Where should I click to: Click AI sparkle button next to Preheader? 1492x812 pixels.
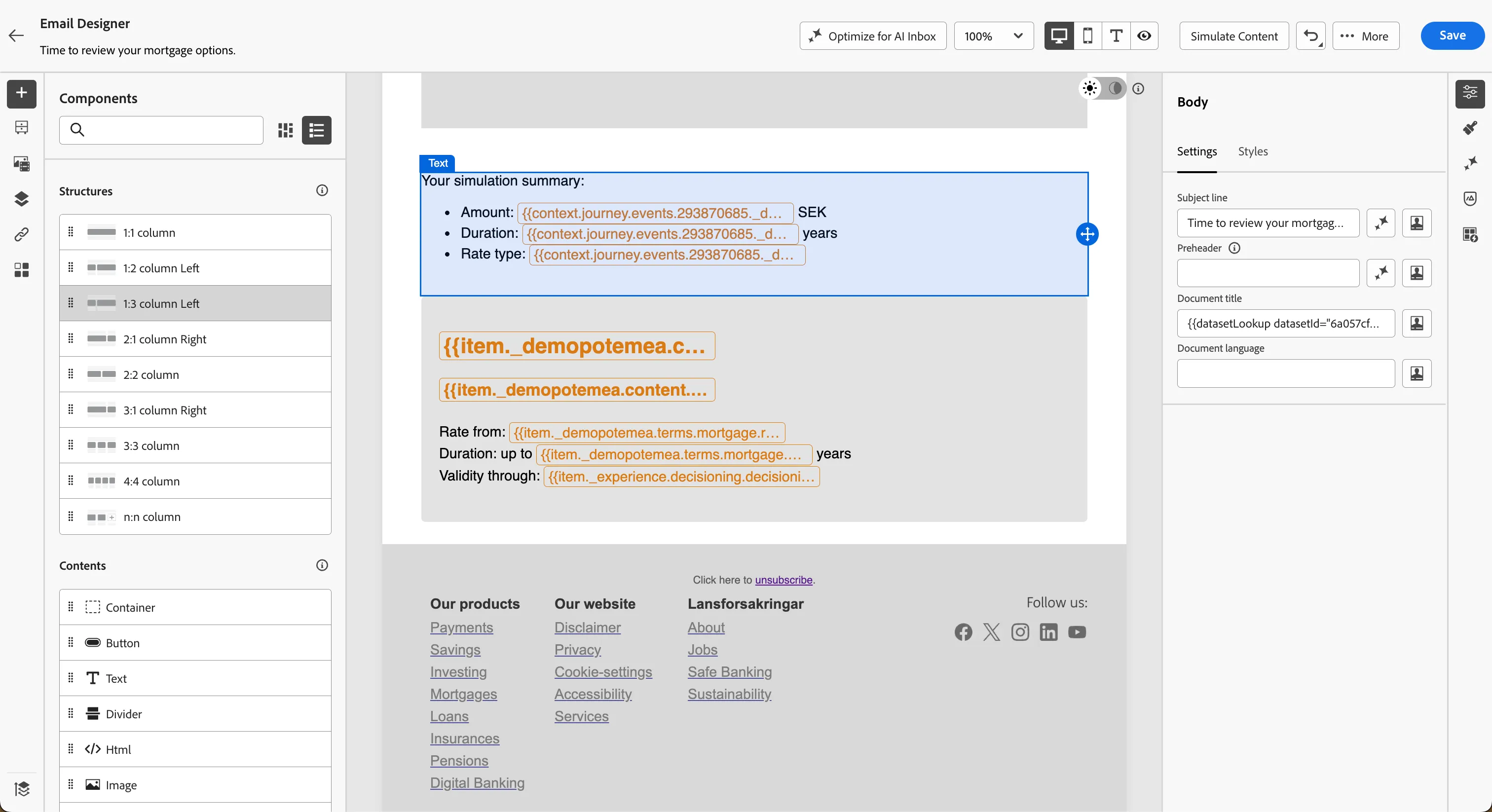tap(1381, 273)
